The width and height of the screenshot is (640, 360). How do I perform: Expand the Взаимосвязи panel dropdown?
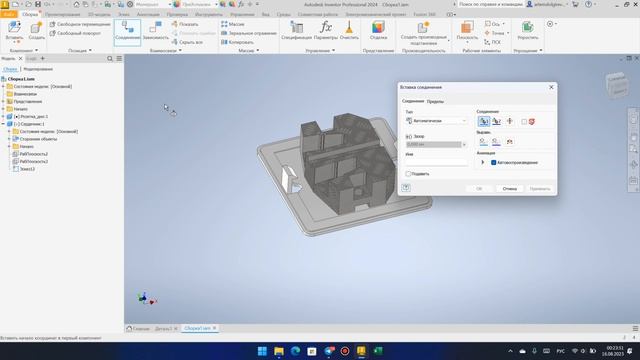click(180, 51)
